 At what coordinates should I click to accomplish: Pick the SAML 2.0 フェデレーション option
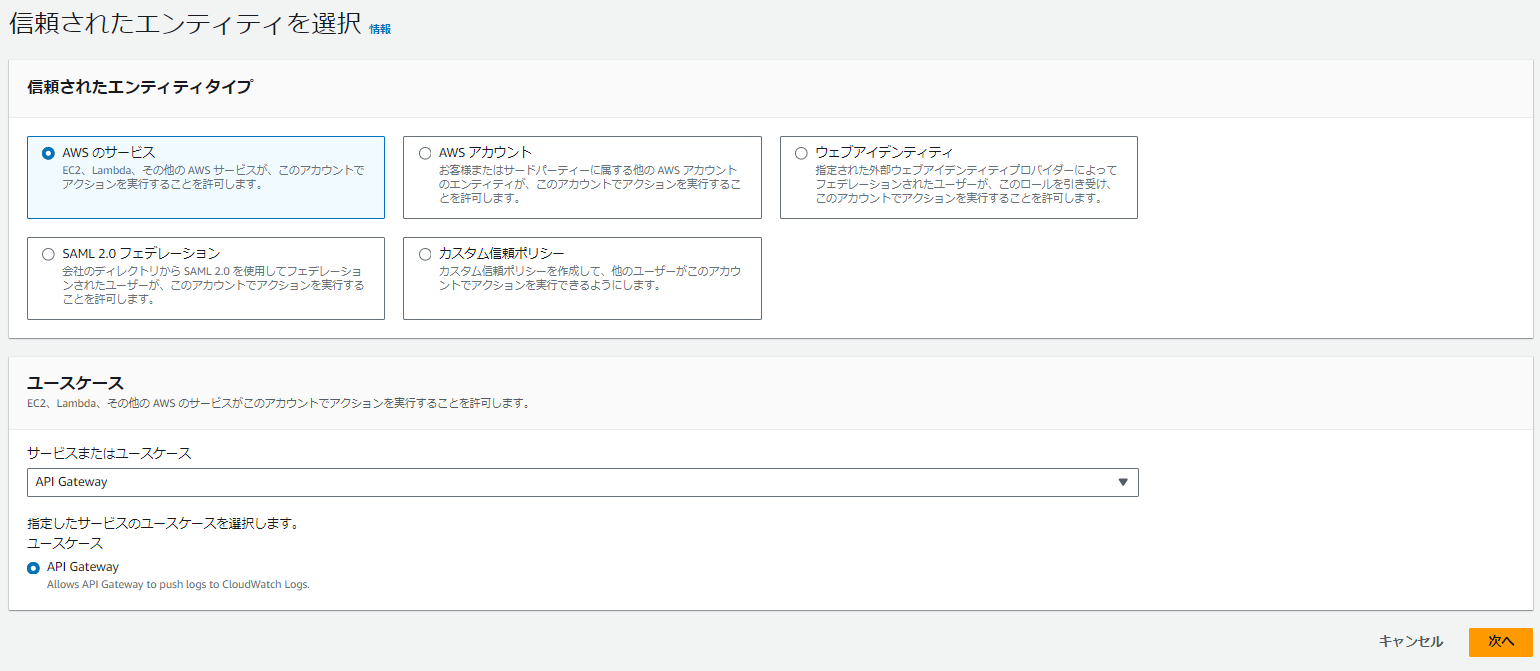pyautogui.click(x=48, y=254)
